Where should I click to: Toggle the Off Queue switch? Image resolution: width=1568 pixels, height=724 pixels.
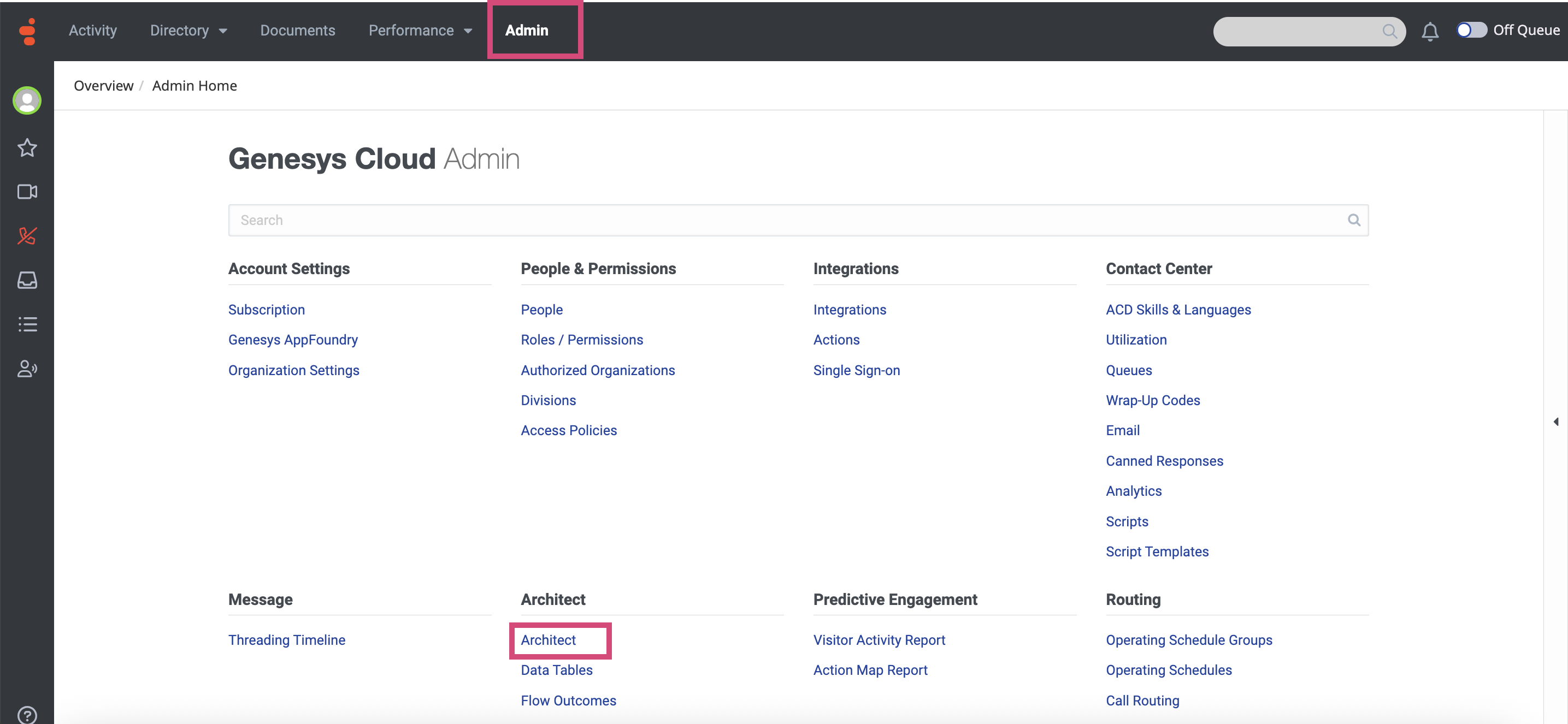(x=1471, y=31)
